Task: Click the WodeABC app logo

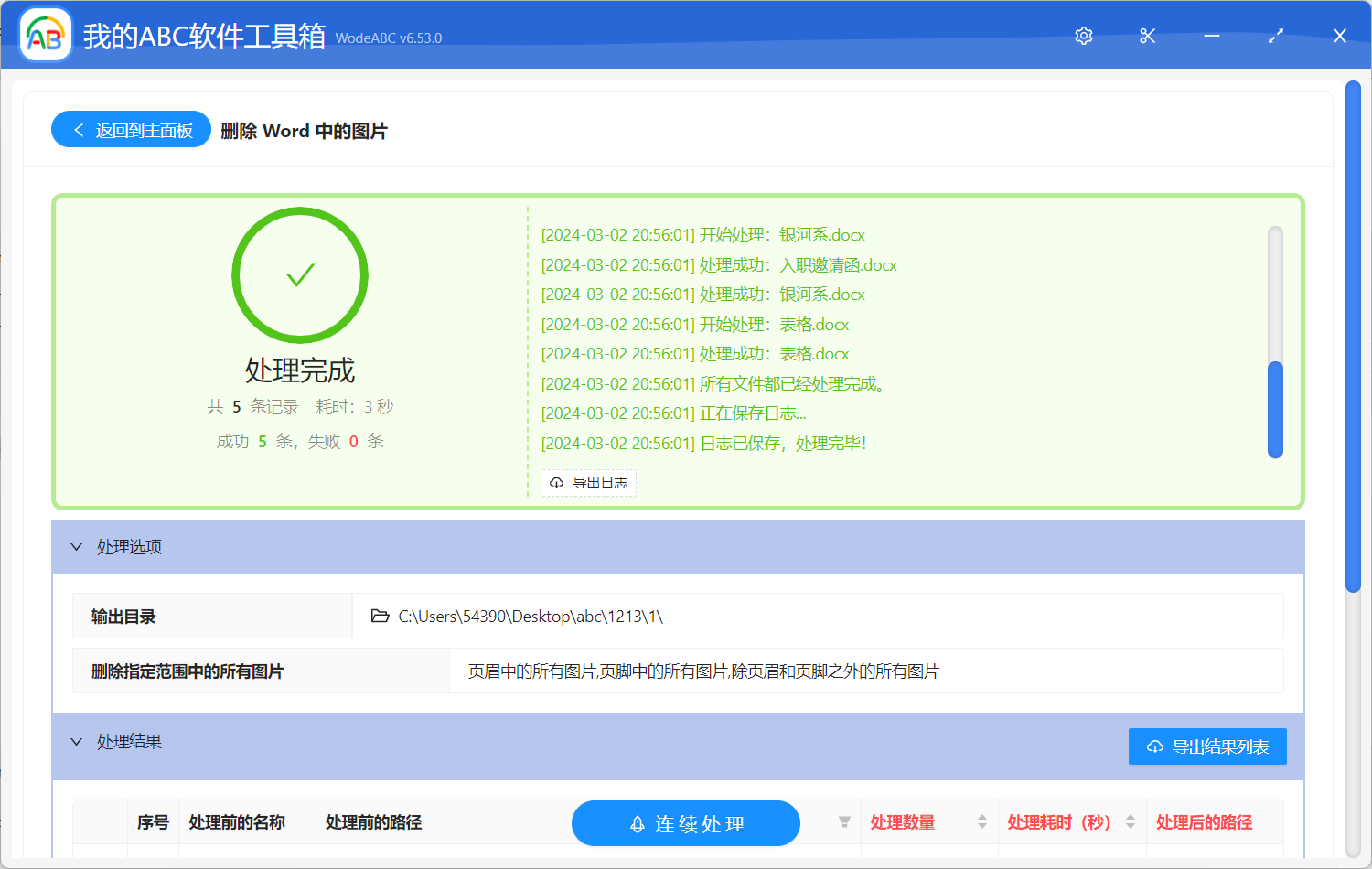Action: (46, 36)
